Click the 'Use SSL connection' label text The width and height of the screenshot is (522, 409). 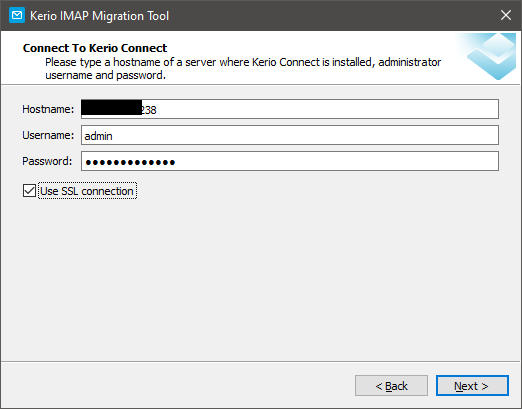click(87, 191)
